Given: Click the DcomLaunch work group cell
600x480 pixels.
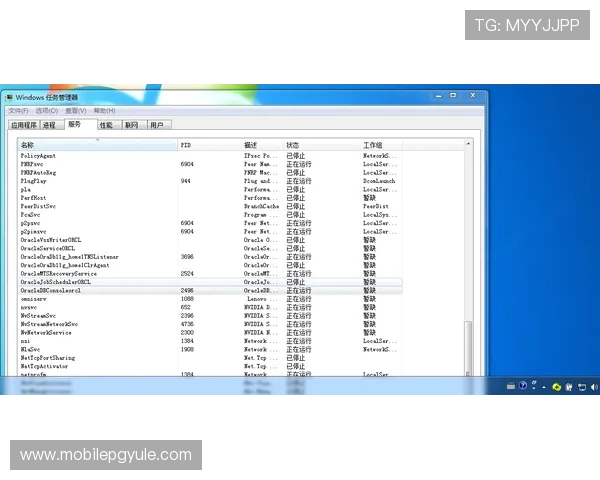Looking at the screenshot, I should 379,181.
